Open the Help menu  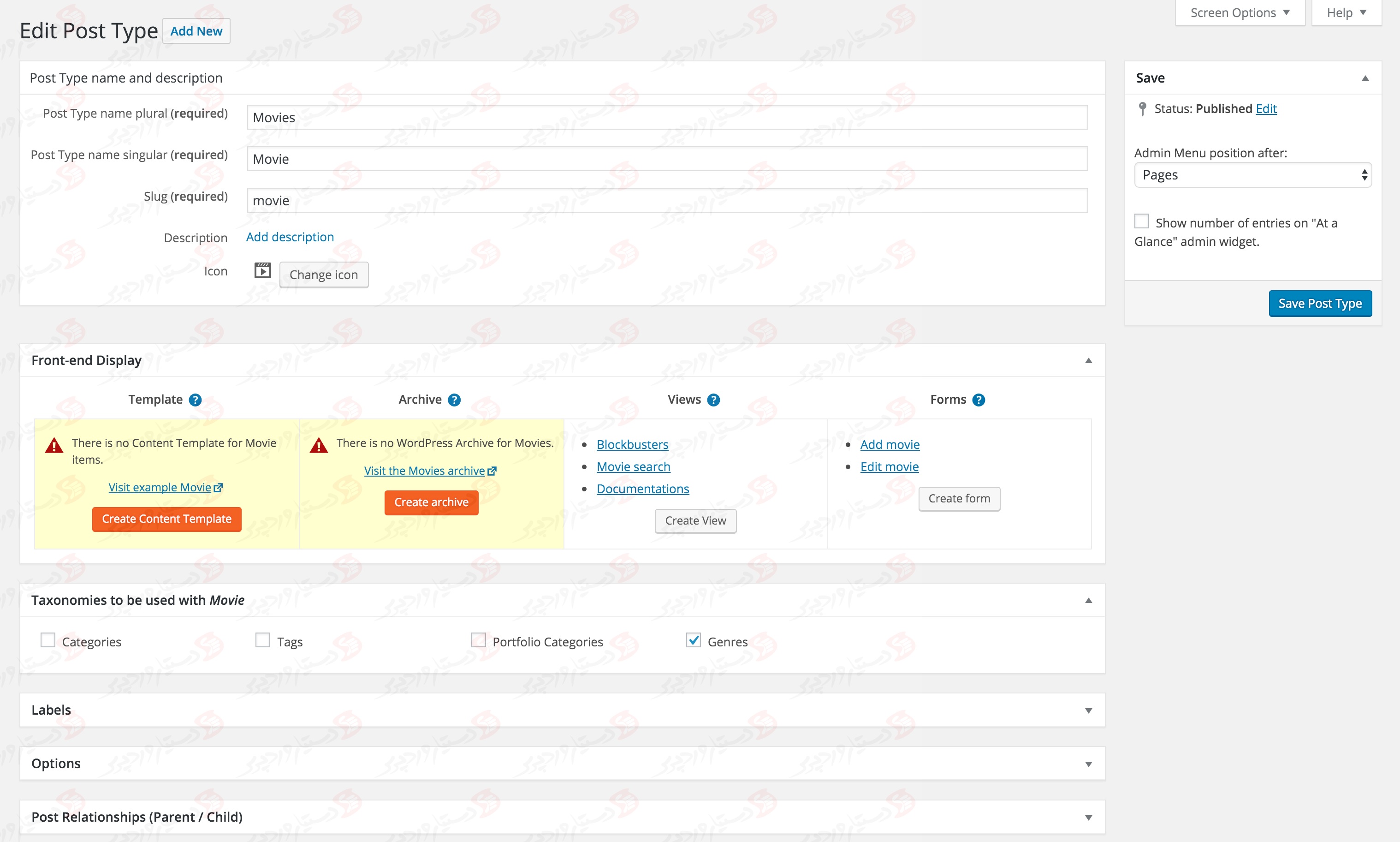coord(1346,12)
